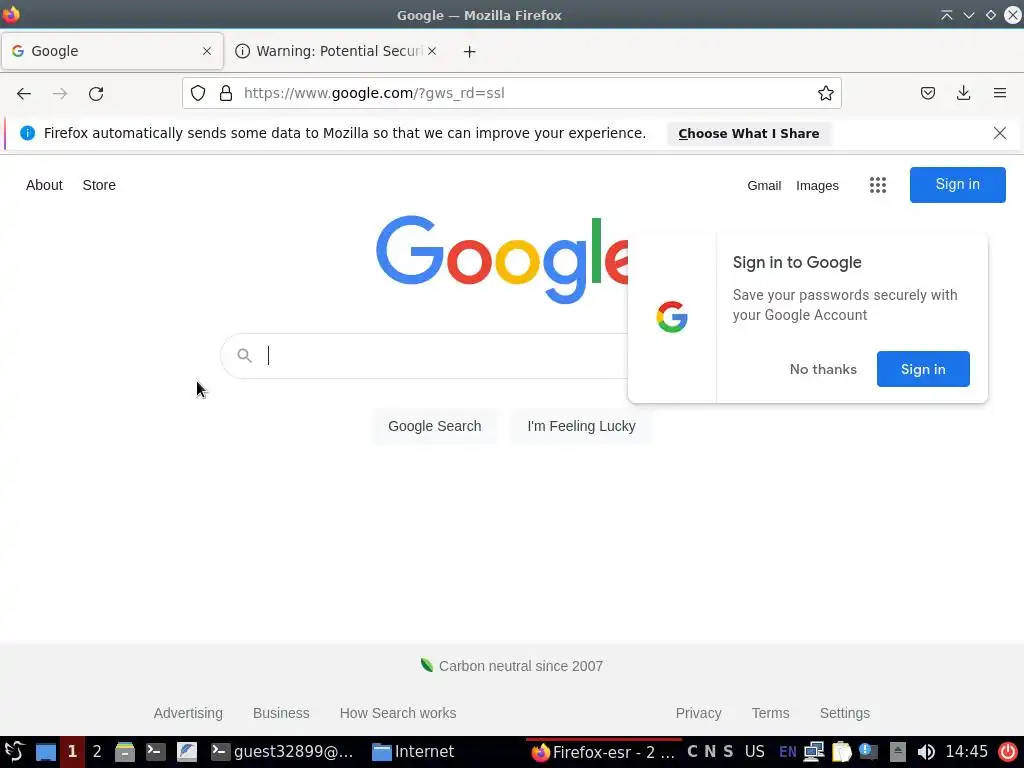Switch to the Google tab
Screen dimensions: 1024x768
(x=112, y=51)
